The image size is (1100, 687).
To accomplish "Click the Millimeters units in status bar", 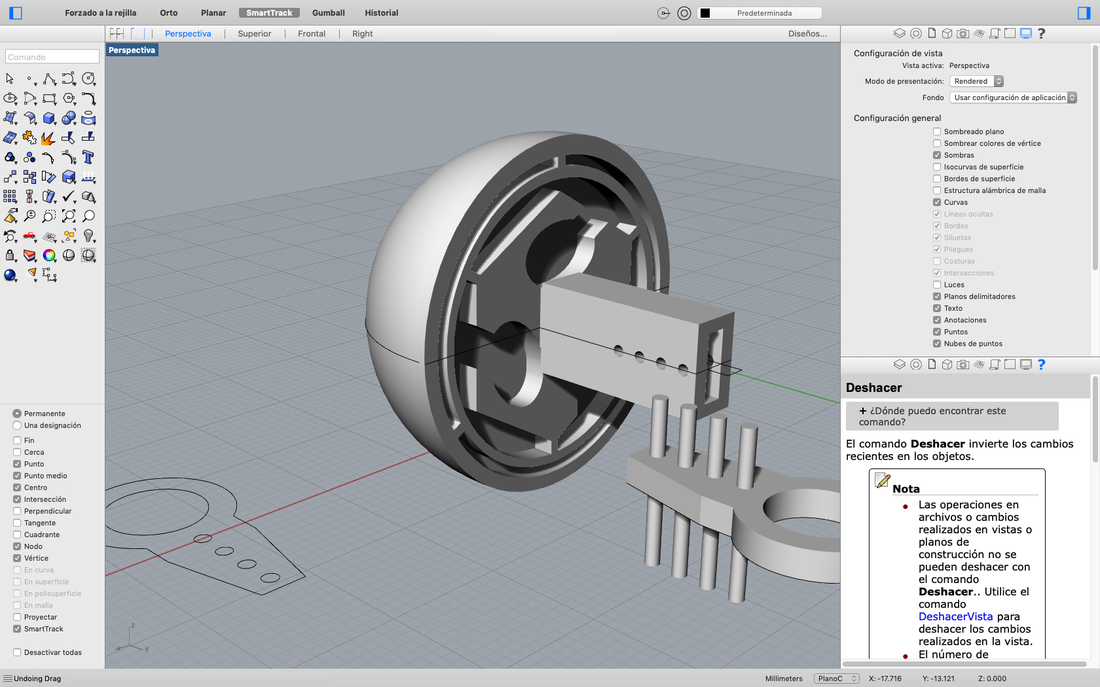I will 784,679.
